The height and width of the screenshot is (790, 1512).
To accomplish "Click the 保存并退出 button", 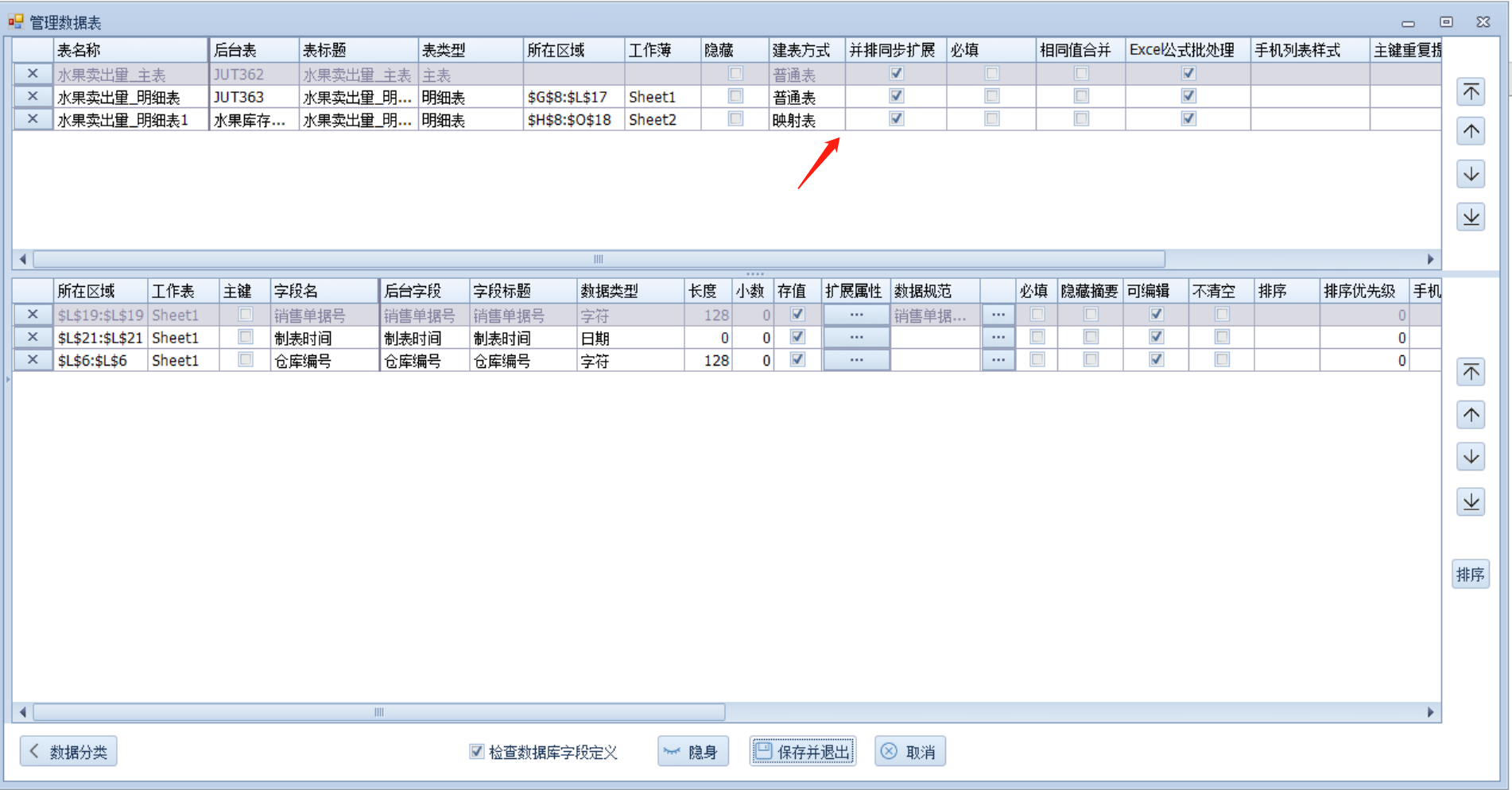I will (803, 752).
